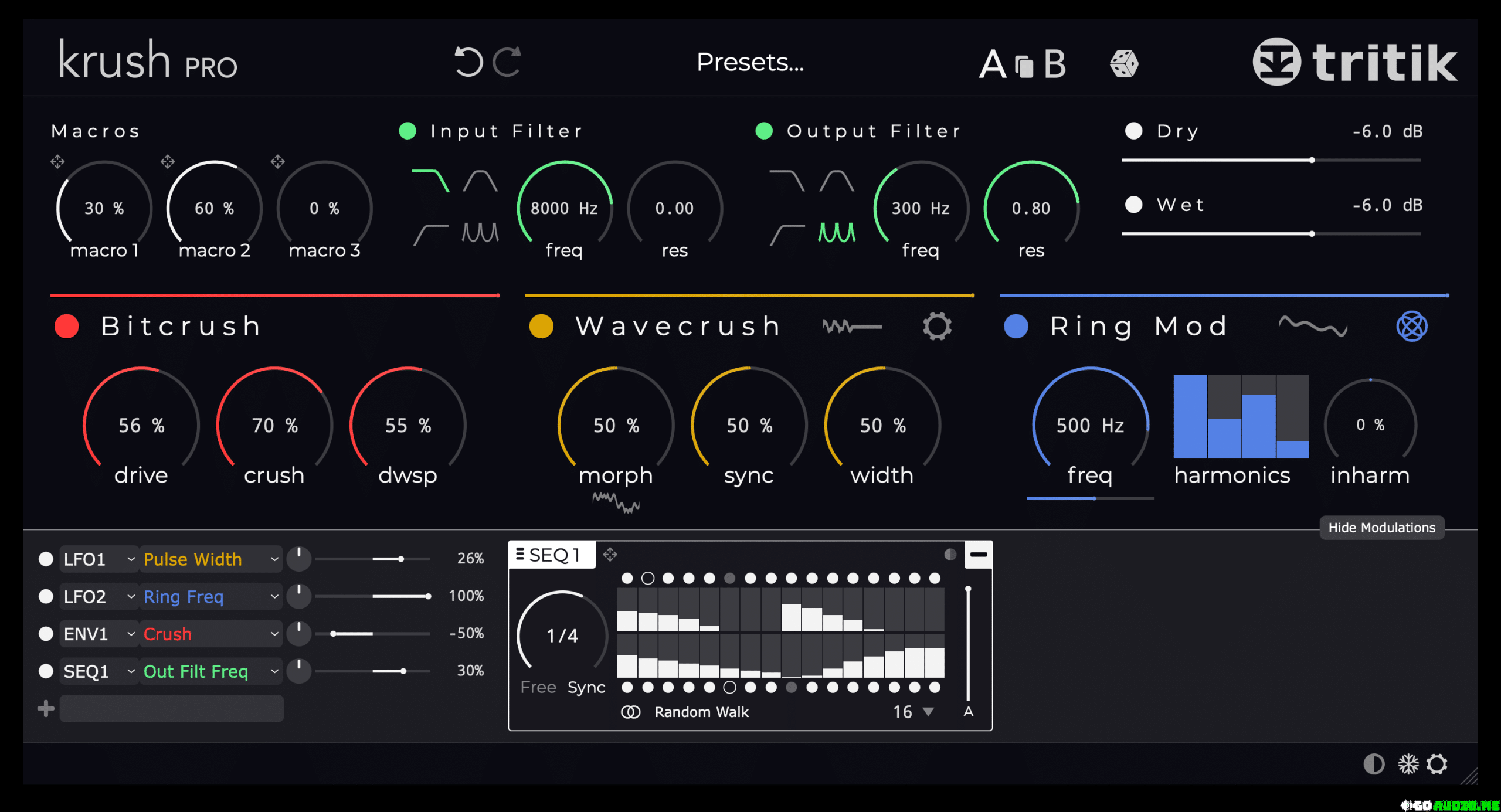Select the Free rate mode
The image size is (1501, 812).
[x=538, y=687]
